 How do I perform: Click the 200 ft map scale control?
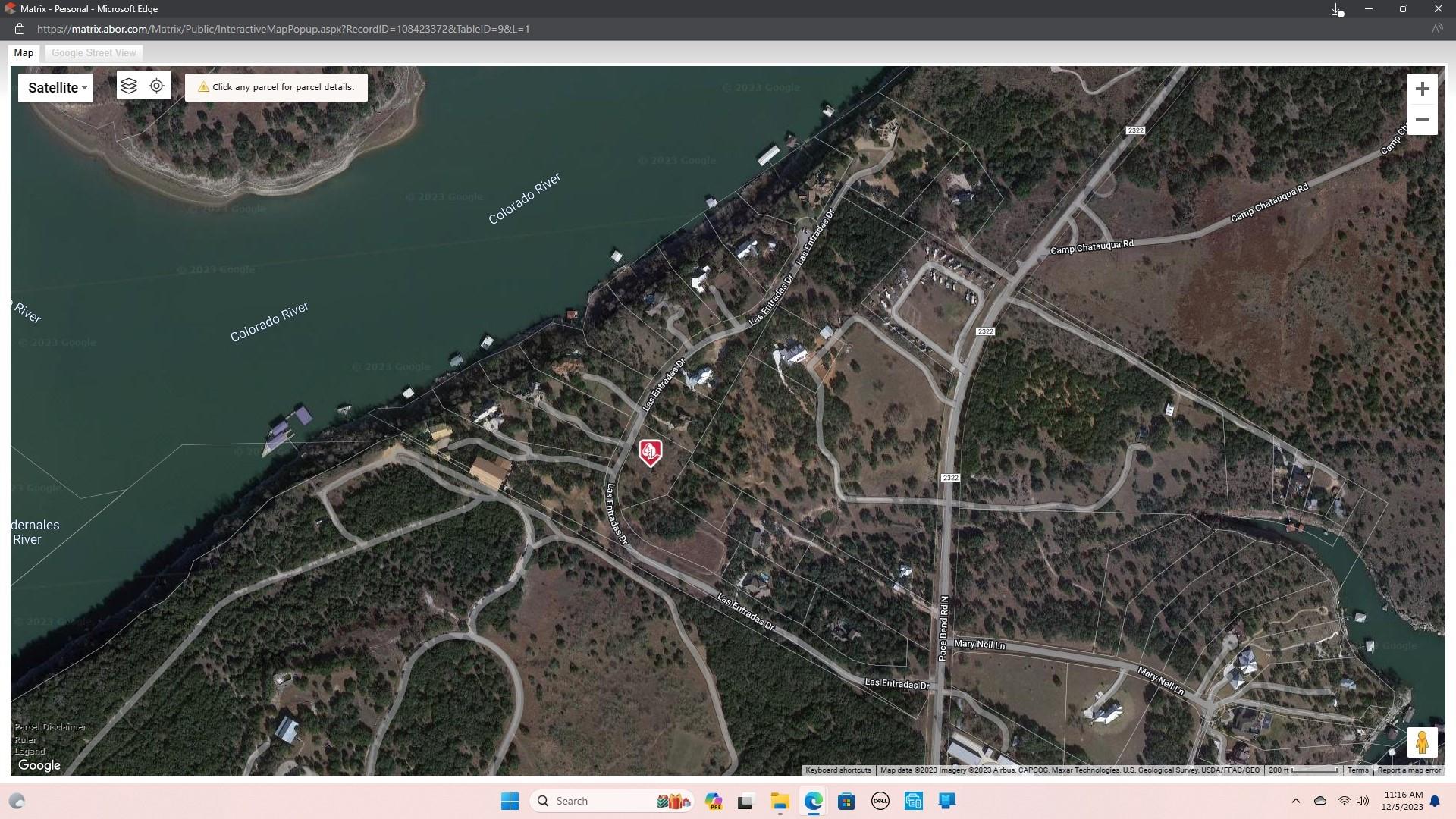pos(1303,770)
